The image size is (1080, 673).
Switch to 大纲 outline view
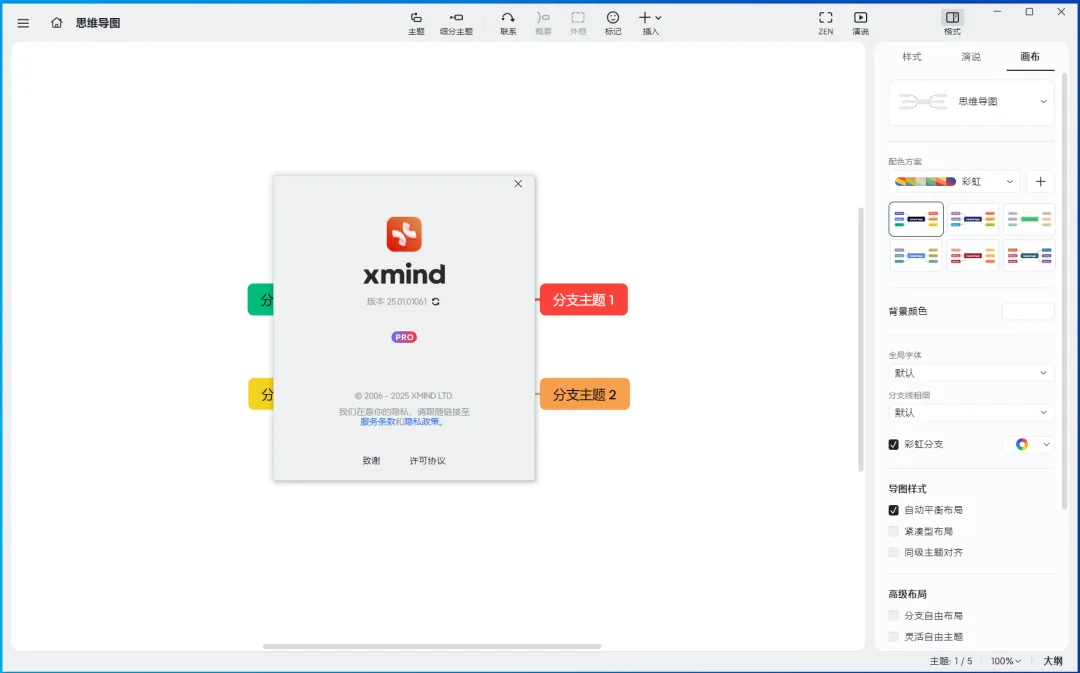pyautogui.click(x=1053, y=661)
